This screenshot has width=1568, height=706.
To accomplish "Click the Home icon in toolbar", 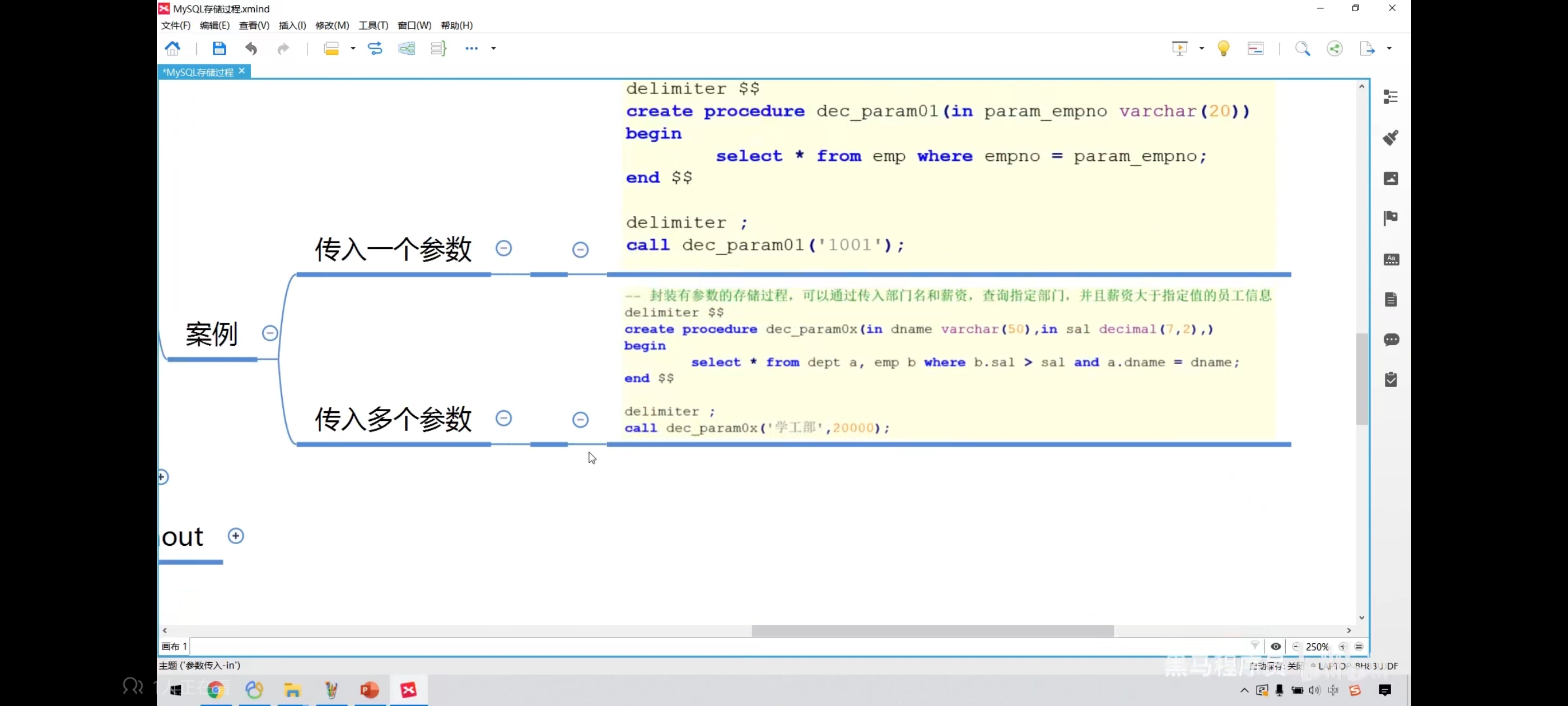I will click(x=173, y=48).
